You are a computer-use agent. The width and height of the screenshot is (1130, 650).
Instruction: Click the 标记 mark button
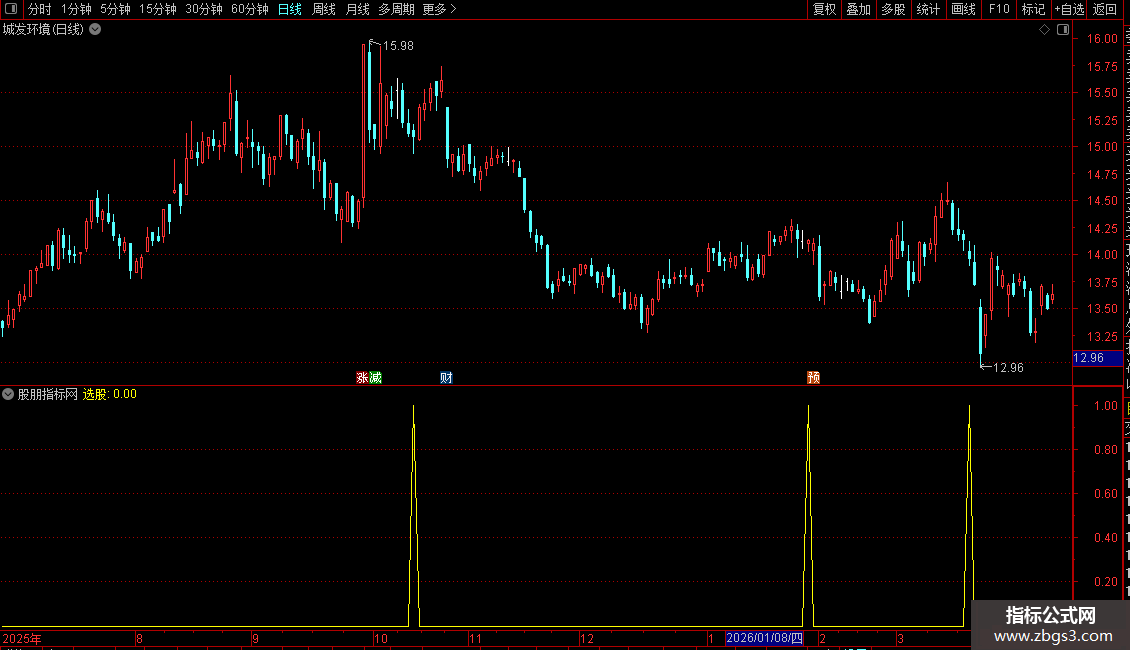pyautogui.click(x=1033, y=9)
